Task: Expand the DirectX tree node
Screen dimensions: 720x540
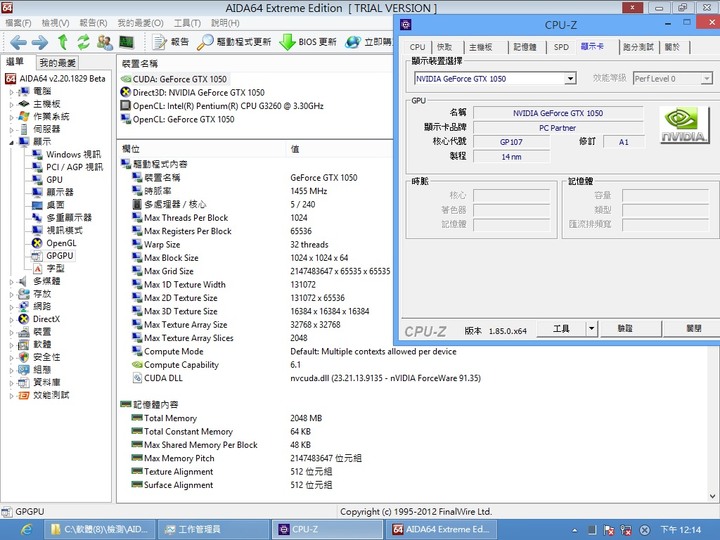Action: (11, 319)
